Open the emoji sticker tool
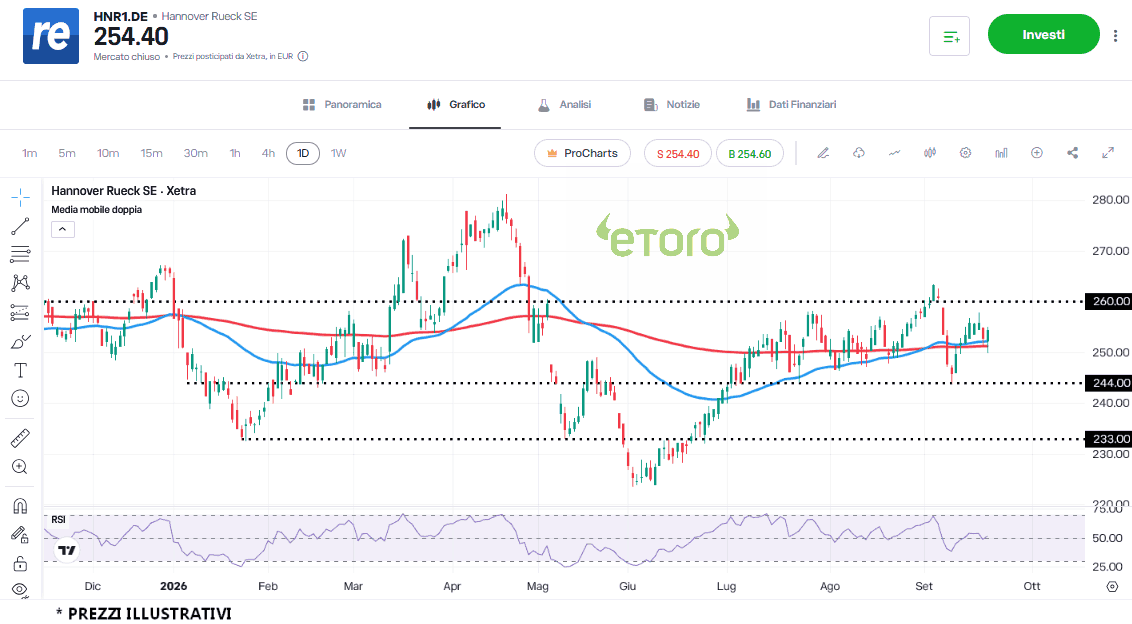 pos(20,399)
